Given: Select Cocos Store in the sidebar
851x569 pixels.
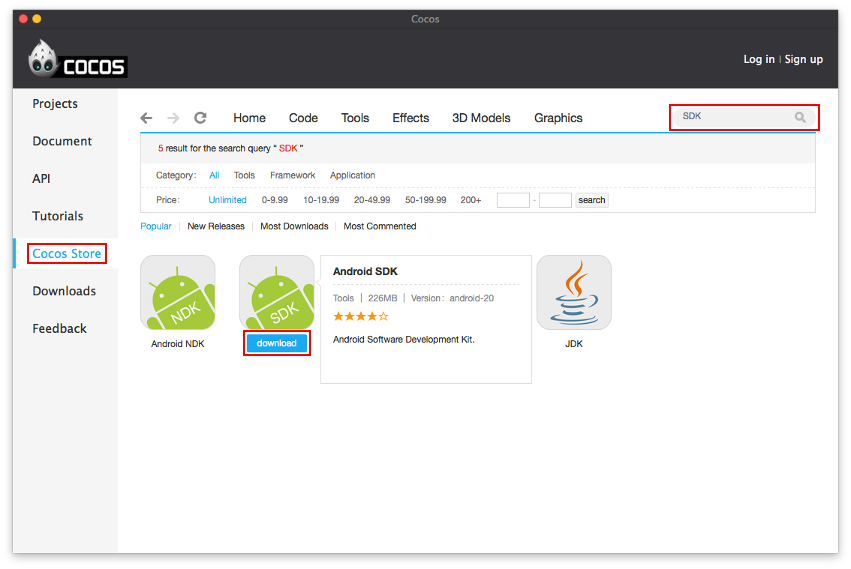Looking at the screenshot, I should [67, 254].
